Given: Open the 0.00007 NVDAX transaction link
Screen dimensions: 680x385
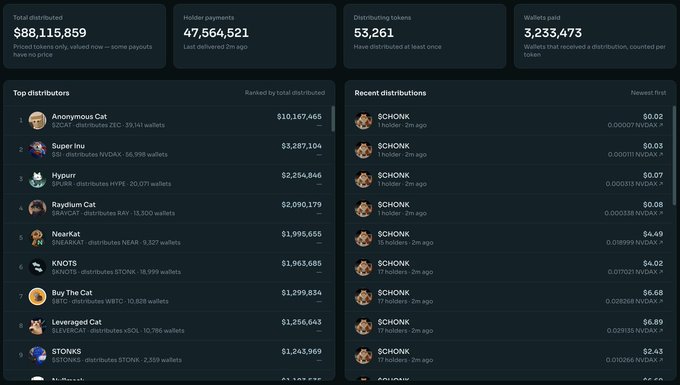Looking at the screenshot, I should pyautogui.click(x=635, y=125).
